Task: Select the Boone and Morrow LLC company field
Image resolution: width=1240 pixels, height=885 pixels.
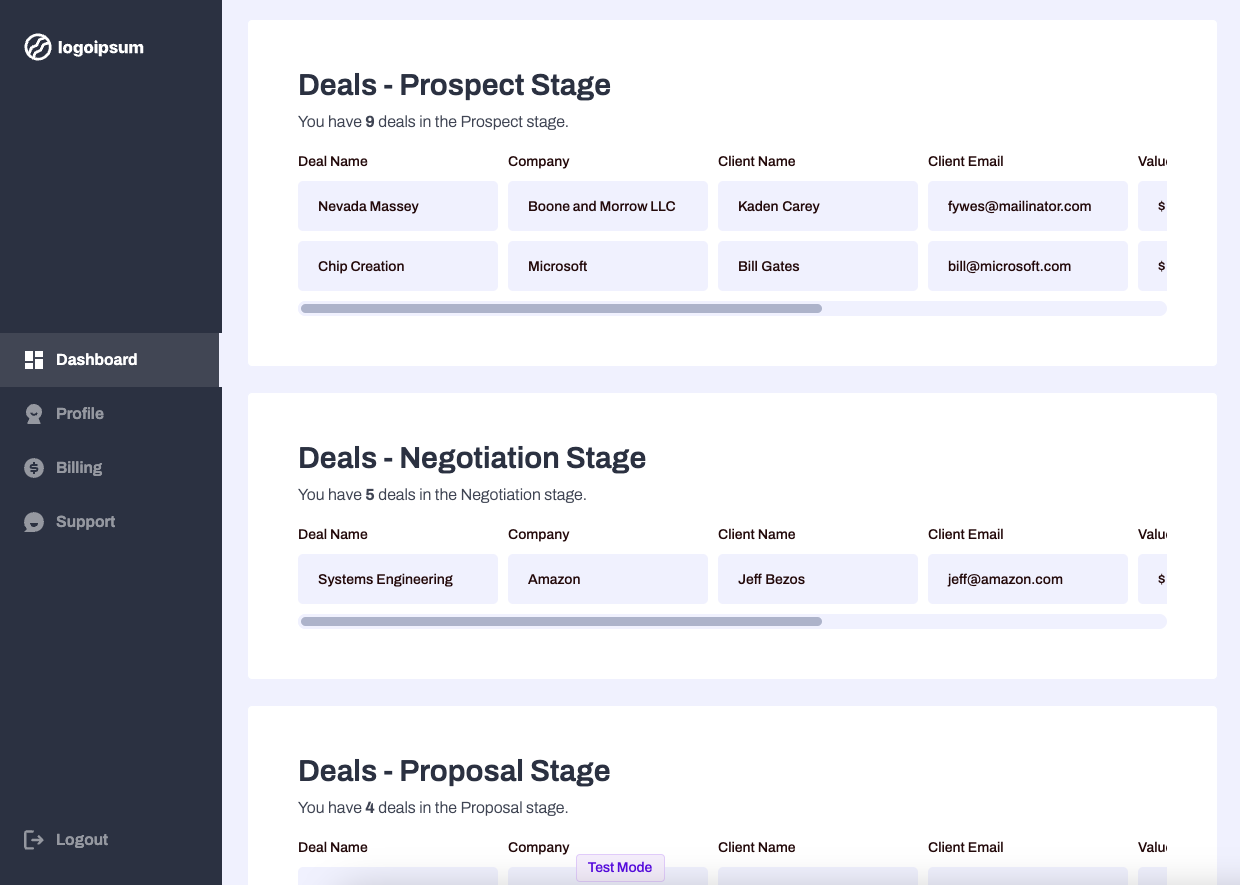Action: [608, 207]
